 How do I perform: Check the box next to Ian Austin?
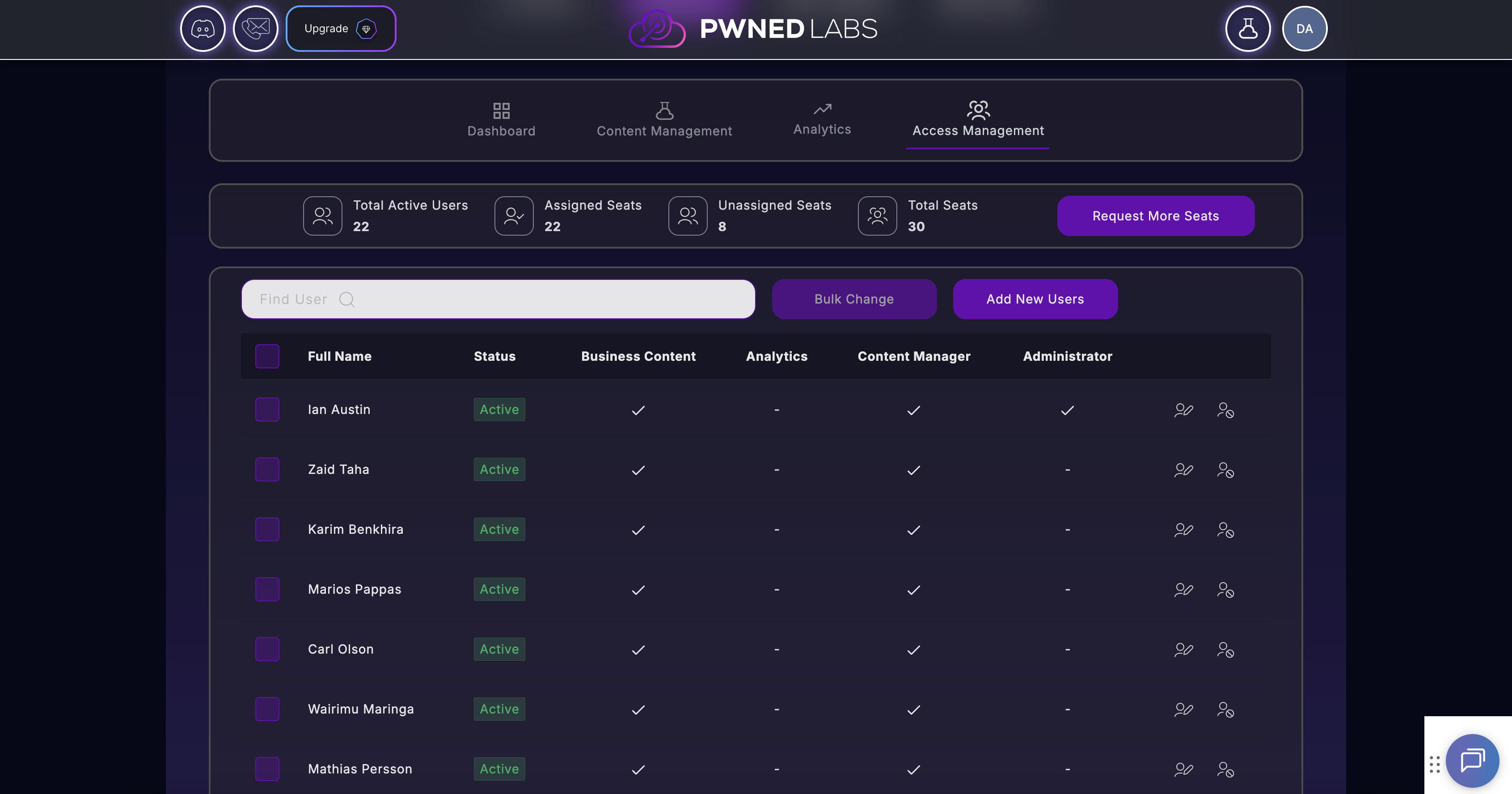[x=267, y=410]
